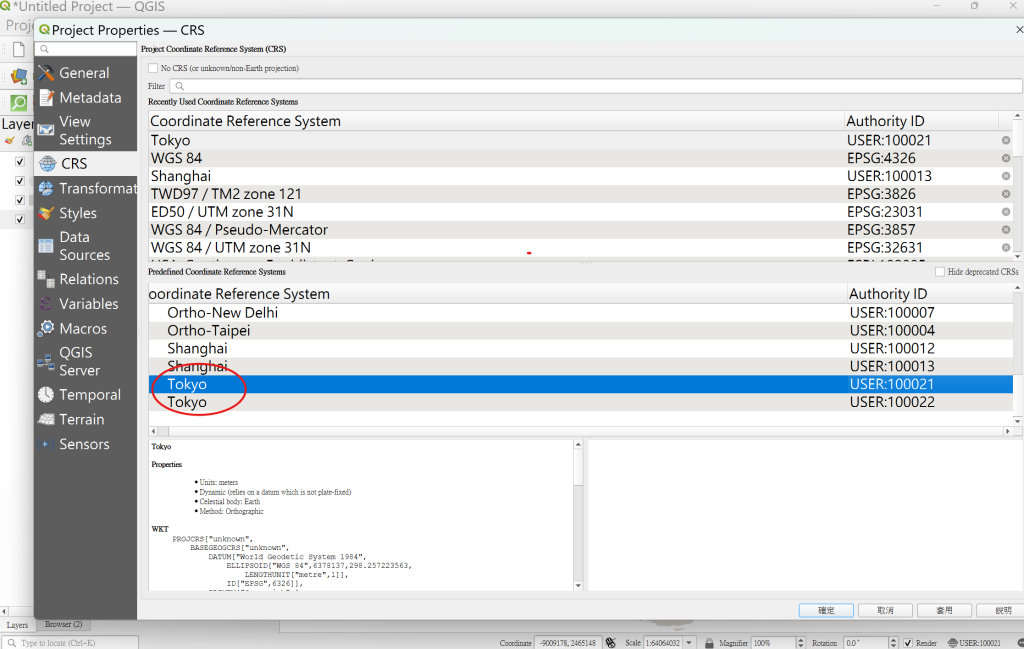Click the lock scale padlock icon

[709, 642]
